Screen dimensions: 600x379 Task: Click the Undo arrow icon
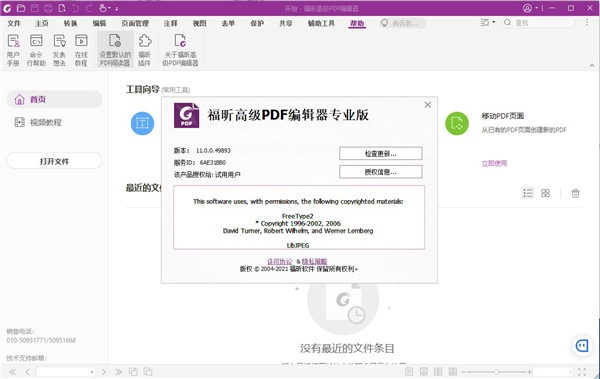pyautogui.click(x=75, y=8)
